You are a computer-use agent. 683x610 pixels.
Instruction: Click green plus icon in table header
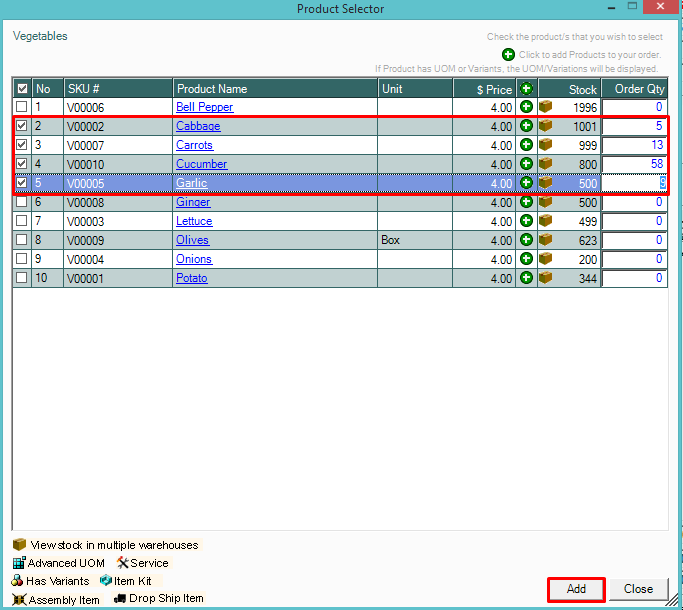(526, 89)
